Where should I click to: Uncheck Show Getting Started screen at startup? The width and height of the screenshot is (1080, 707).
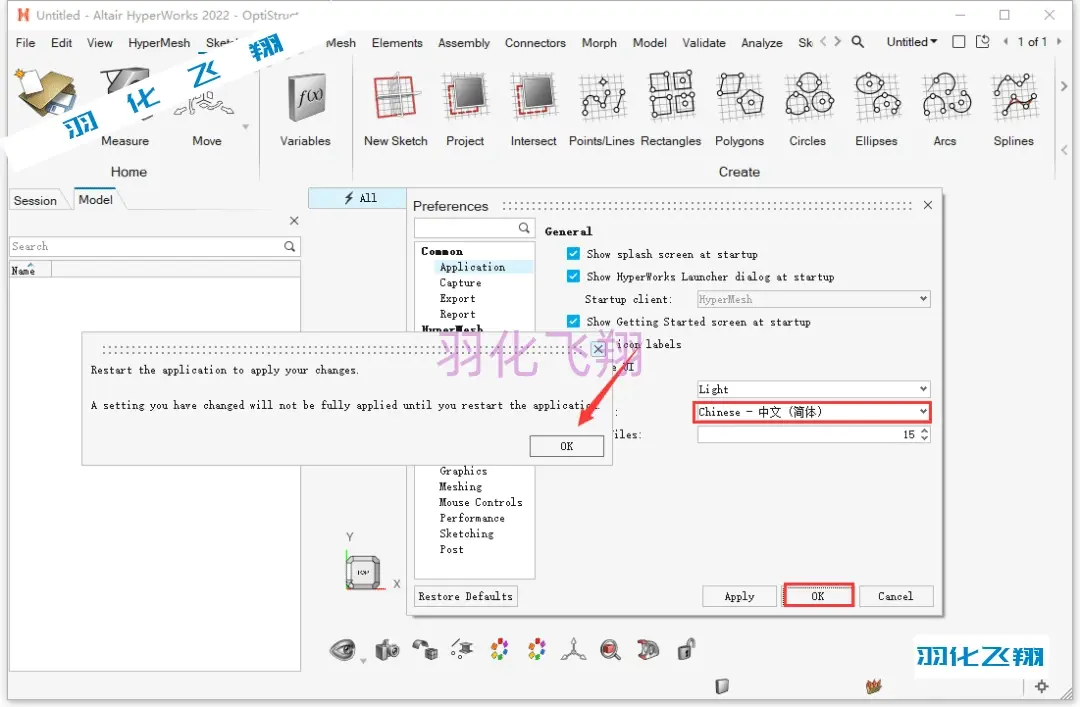tap(573, 322)
